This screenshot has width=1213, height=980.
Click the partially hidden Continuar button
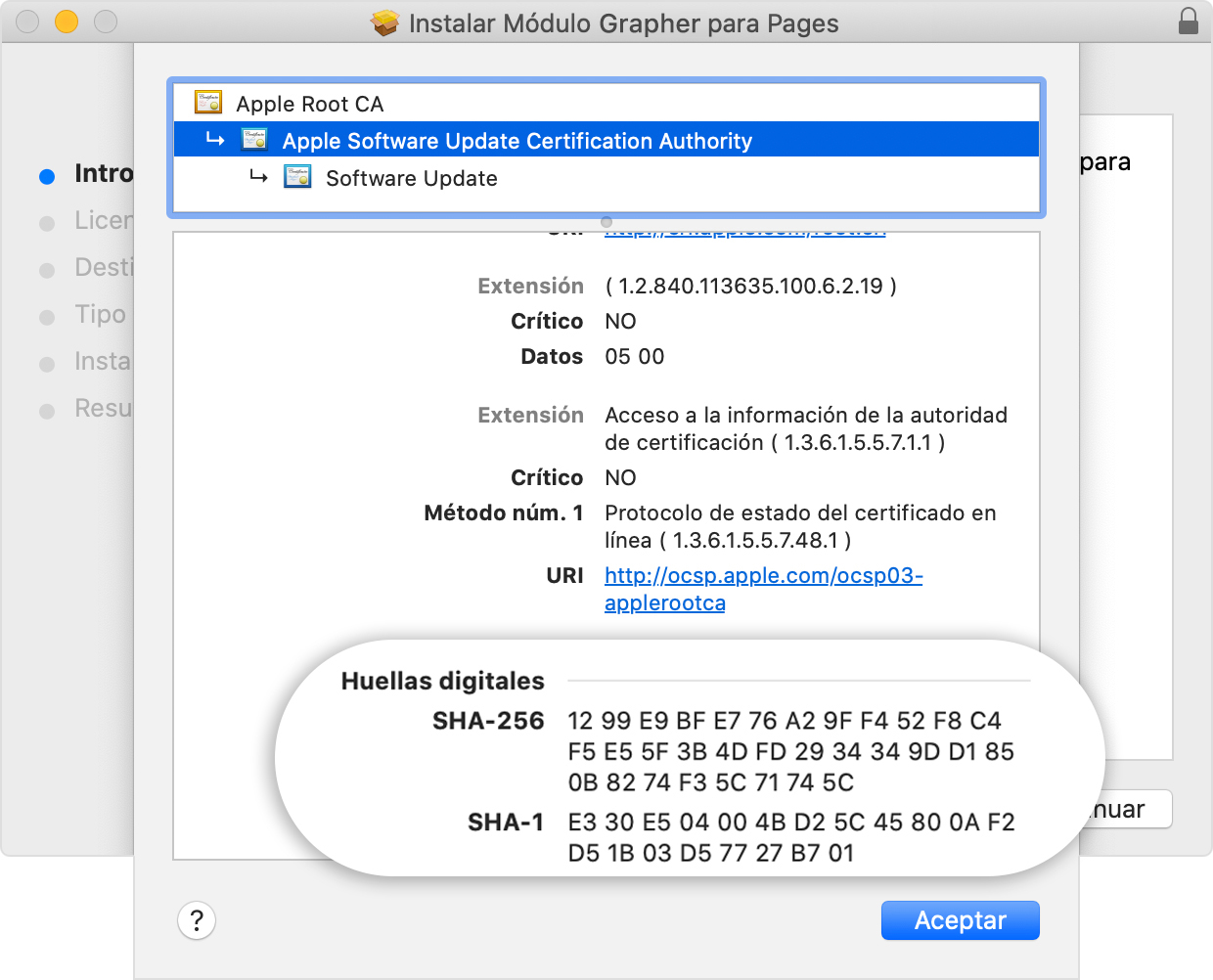click(1126, 809)
